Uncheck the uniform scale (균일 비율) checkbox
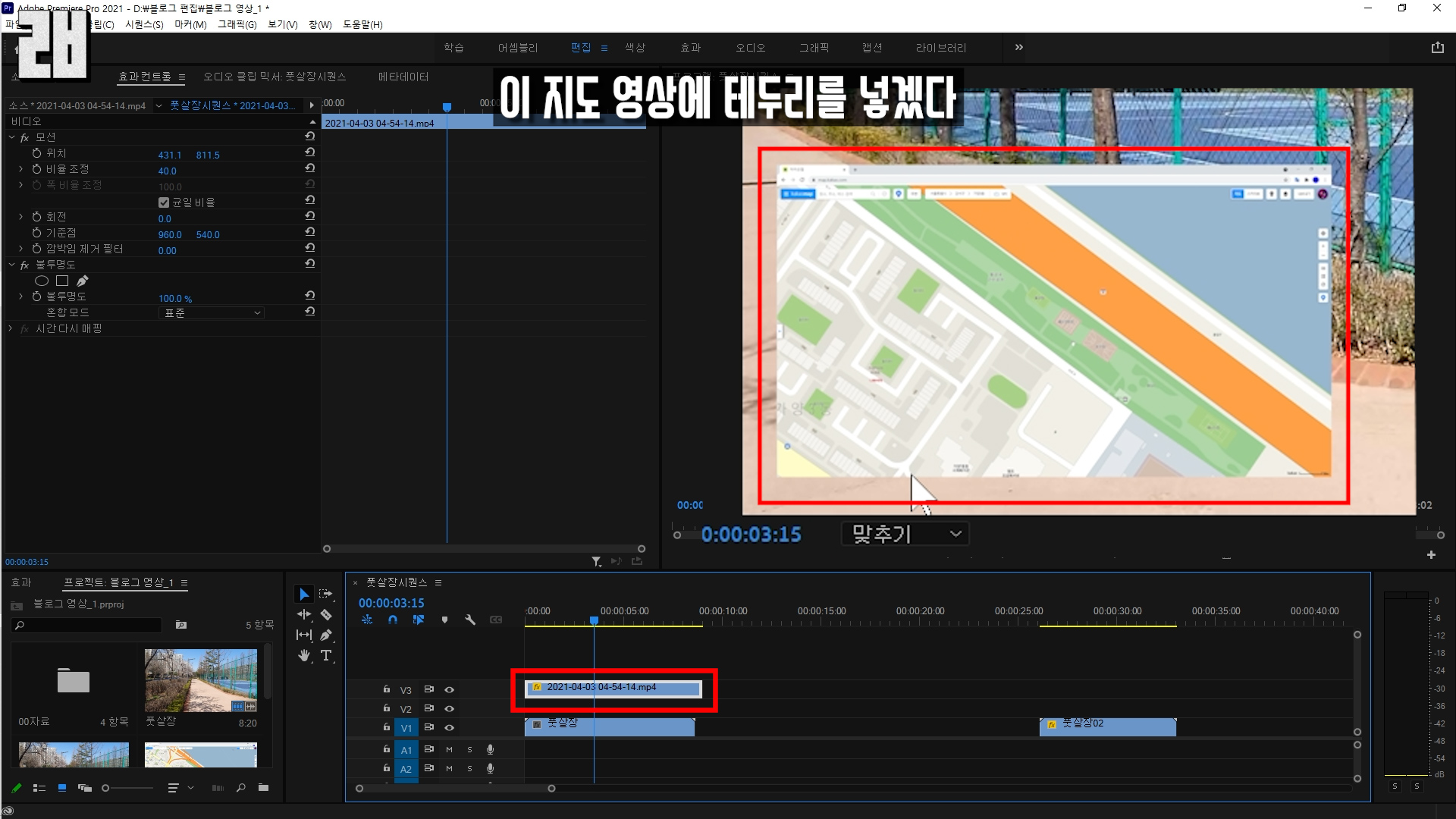 pos(164,202)
